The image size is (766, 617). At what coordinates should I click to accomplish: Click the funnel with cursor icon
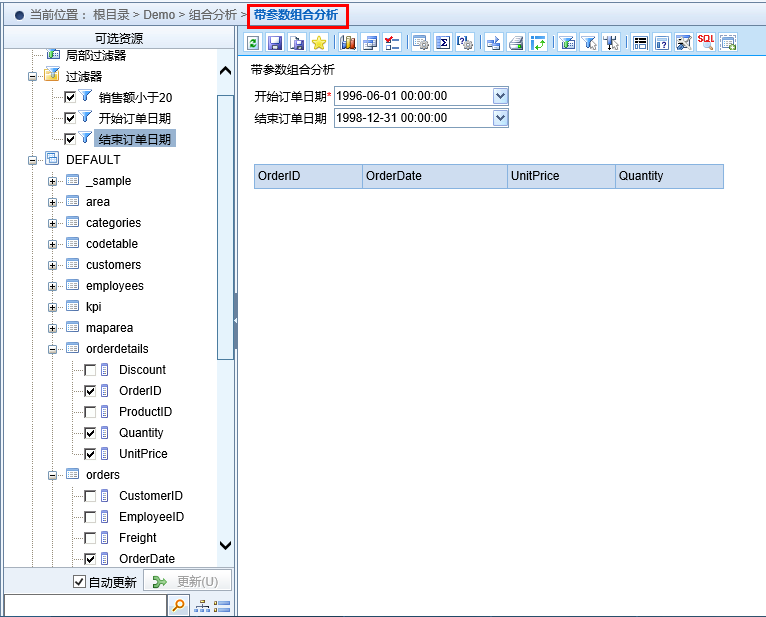[589, 43]
